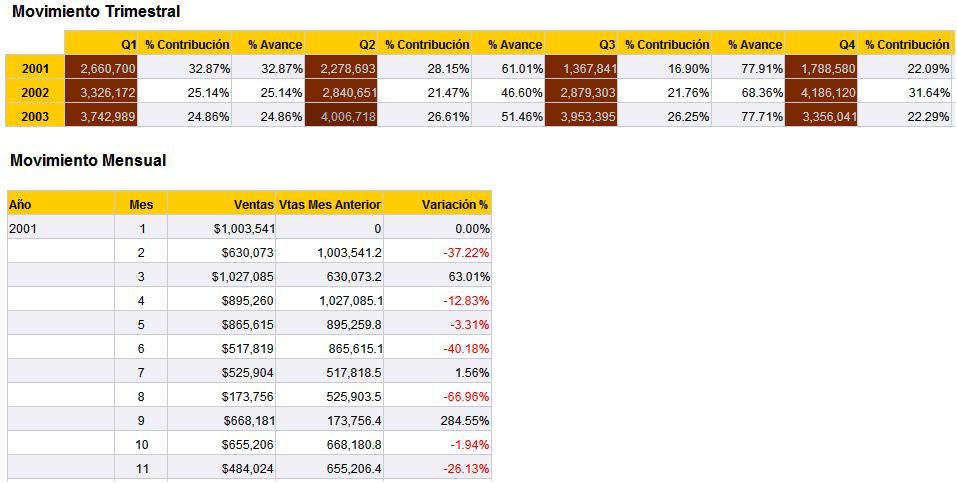This screenshot has height=483, width=957.
Task: Click the Movimiento Trimestral section title
Action: pos(96,12)
